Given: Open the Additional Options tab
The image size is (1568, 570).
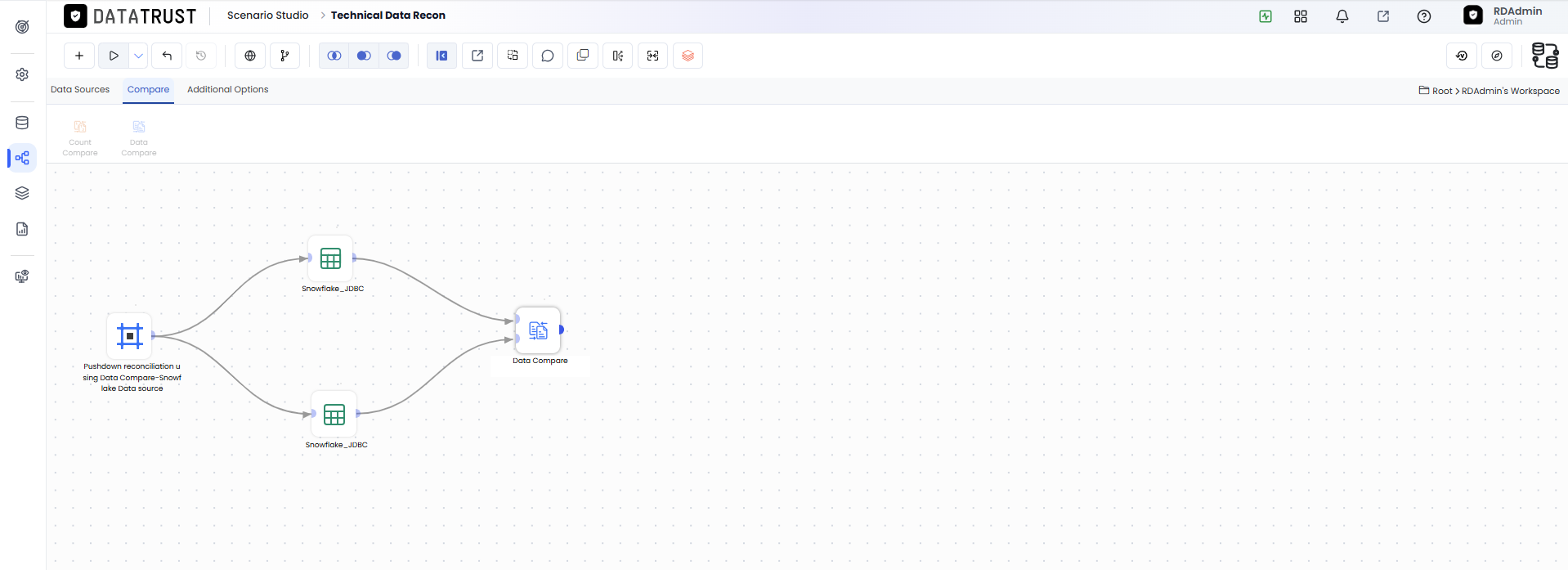Looking at the screenshot, I should [227, 89].
